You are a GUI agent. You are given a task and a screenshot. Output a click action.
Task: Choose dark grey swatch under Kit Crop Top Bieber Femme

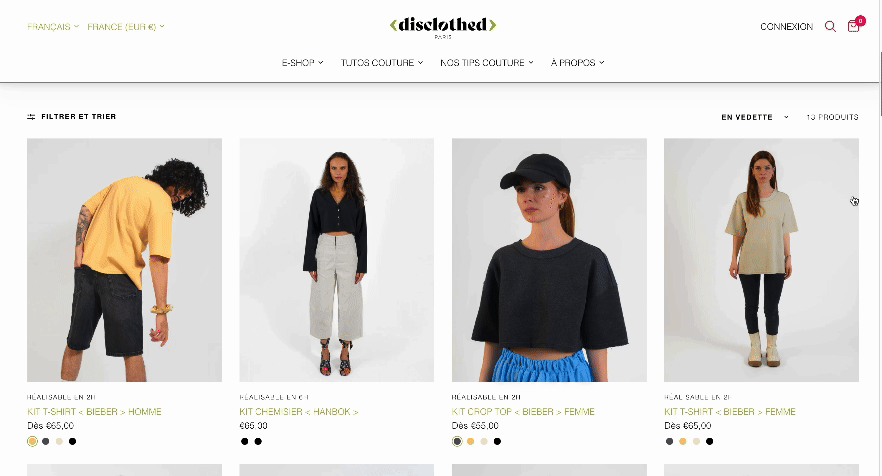pyautogui.click(x=457, y=441)
